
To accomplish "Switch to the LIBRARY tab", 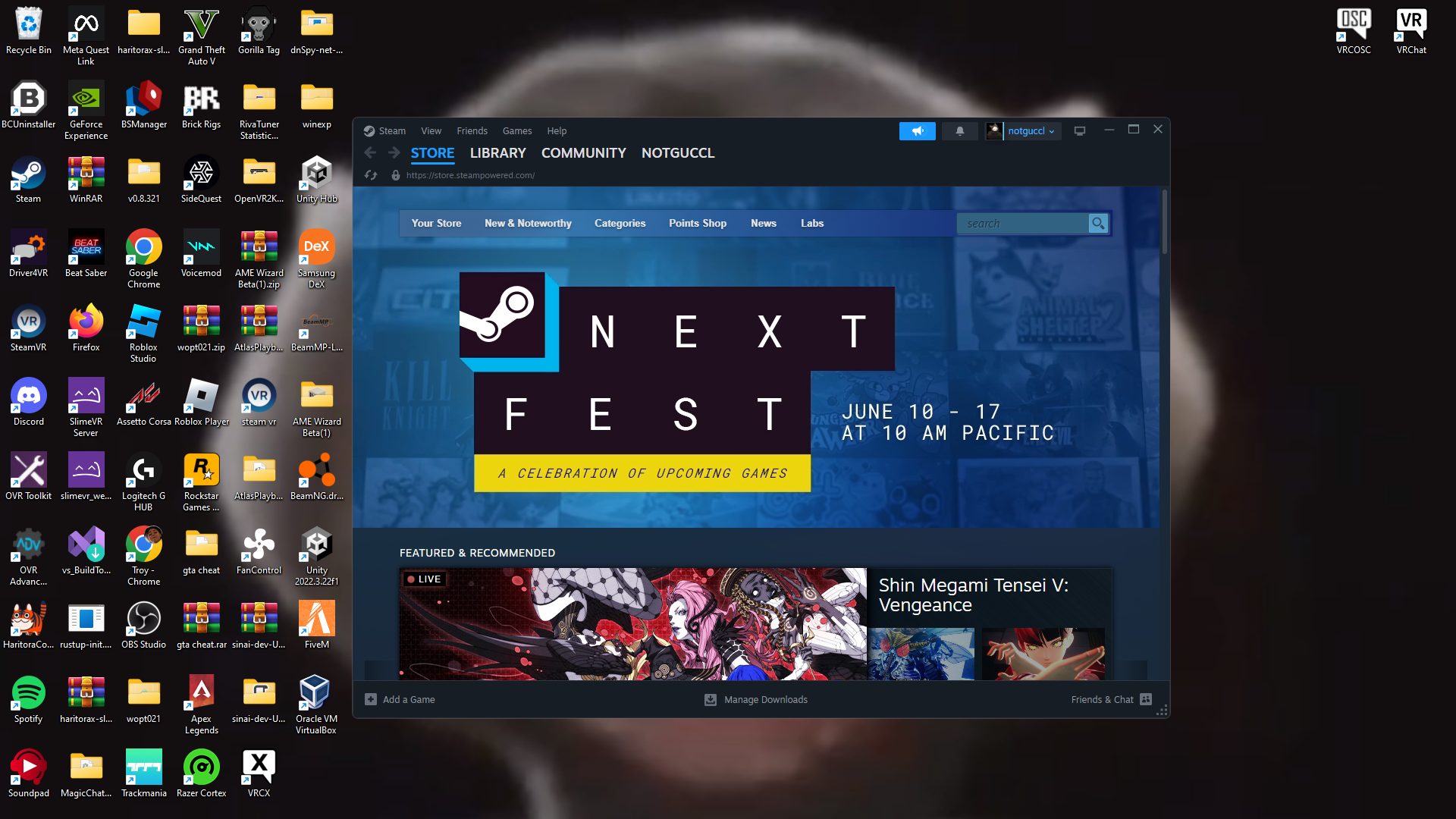I will coord(497,153).
